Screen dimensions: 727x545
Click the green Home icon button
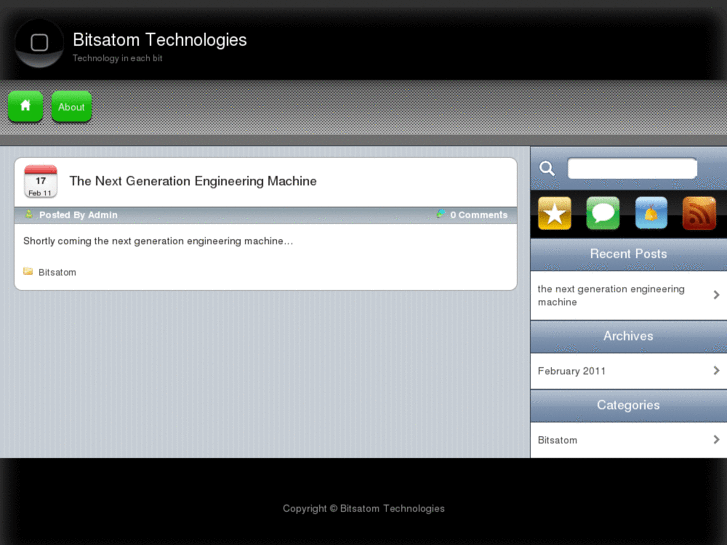coord(25,106)
